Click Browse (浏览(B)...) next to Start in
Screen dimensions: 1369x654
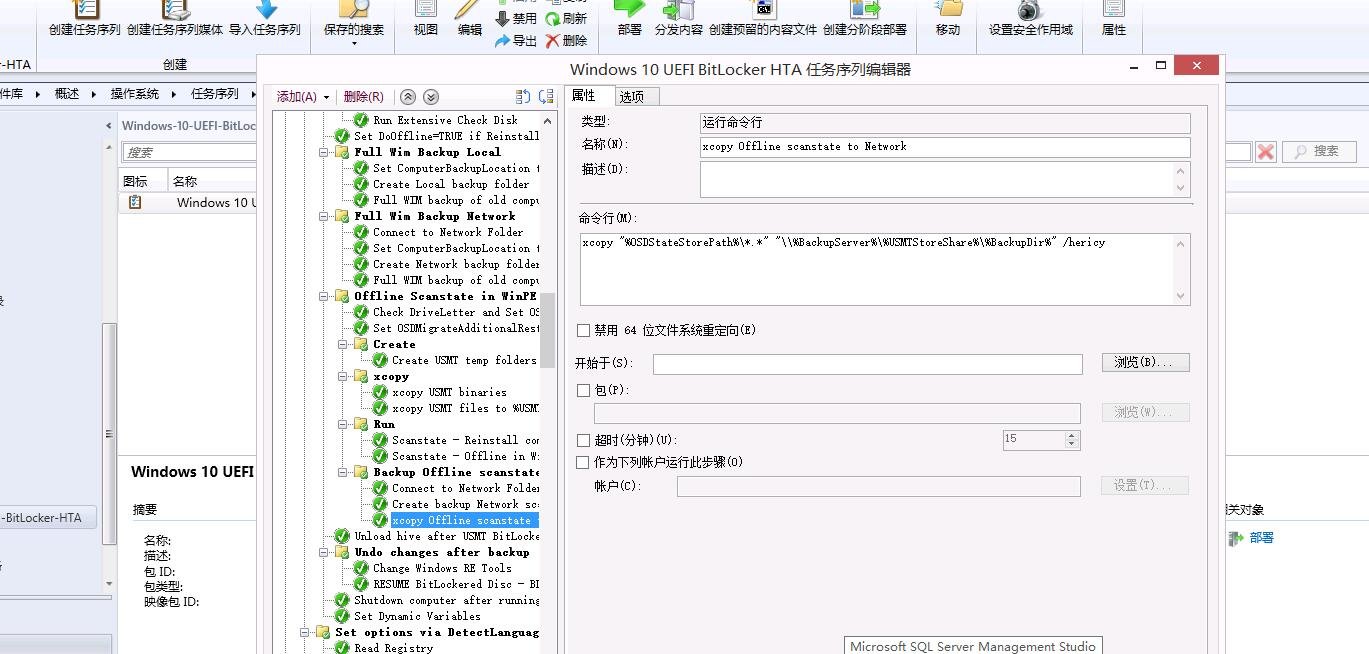[x=1146, y=362]
